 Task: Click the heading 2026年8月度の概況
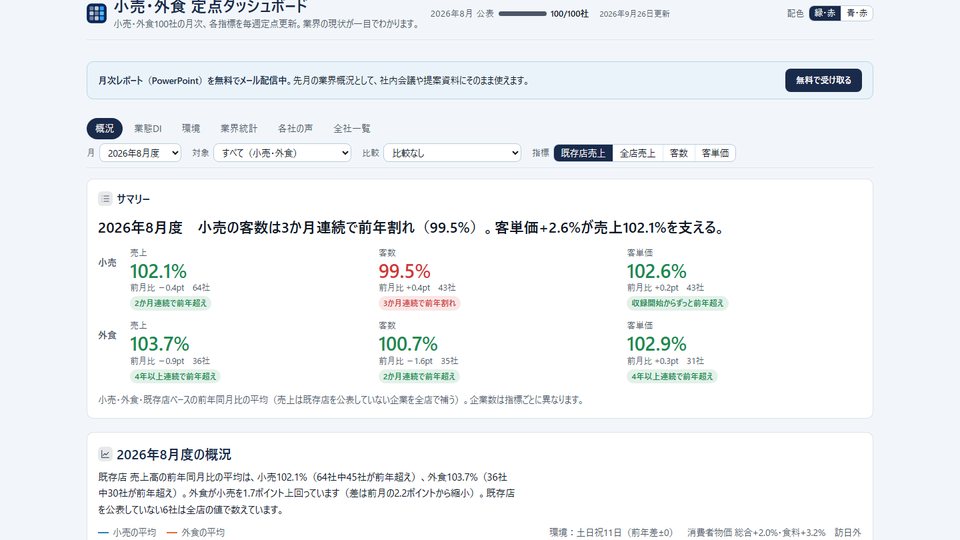pos(174,454)
